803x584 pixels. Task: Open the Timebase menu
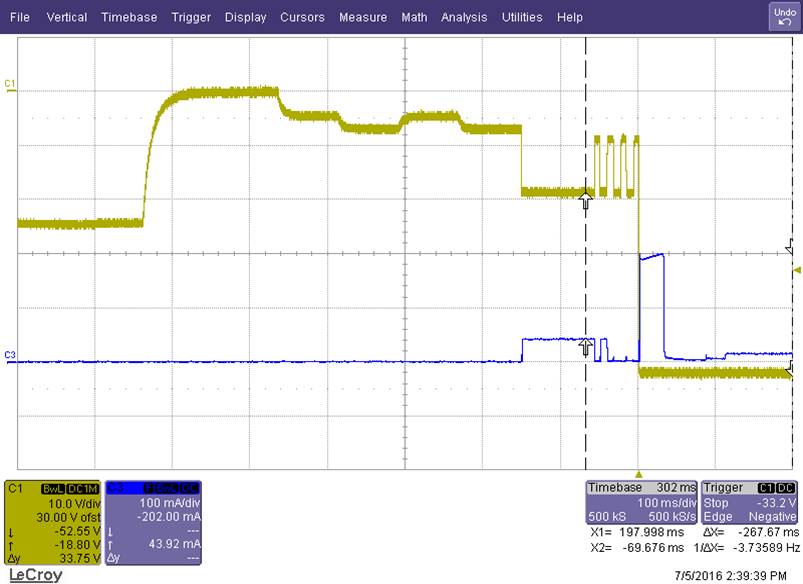pyautogui.click(x=129, y=17)
